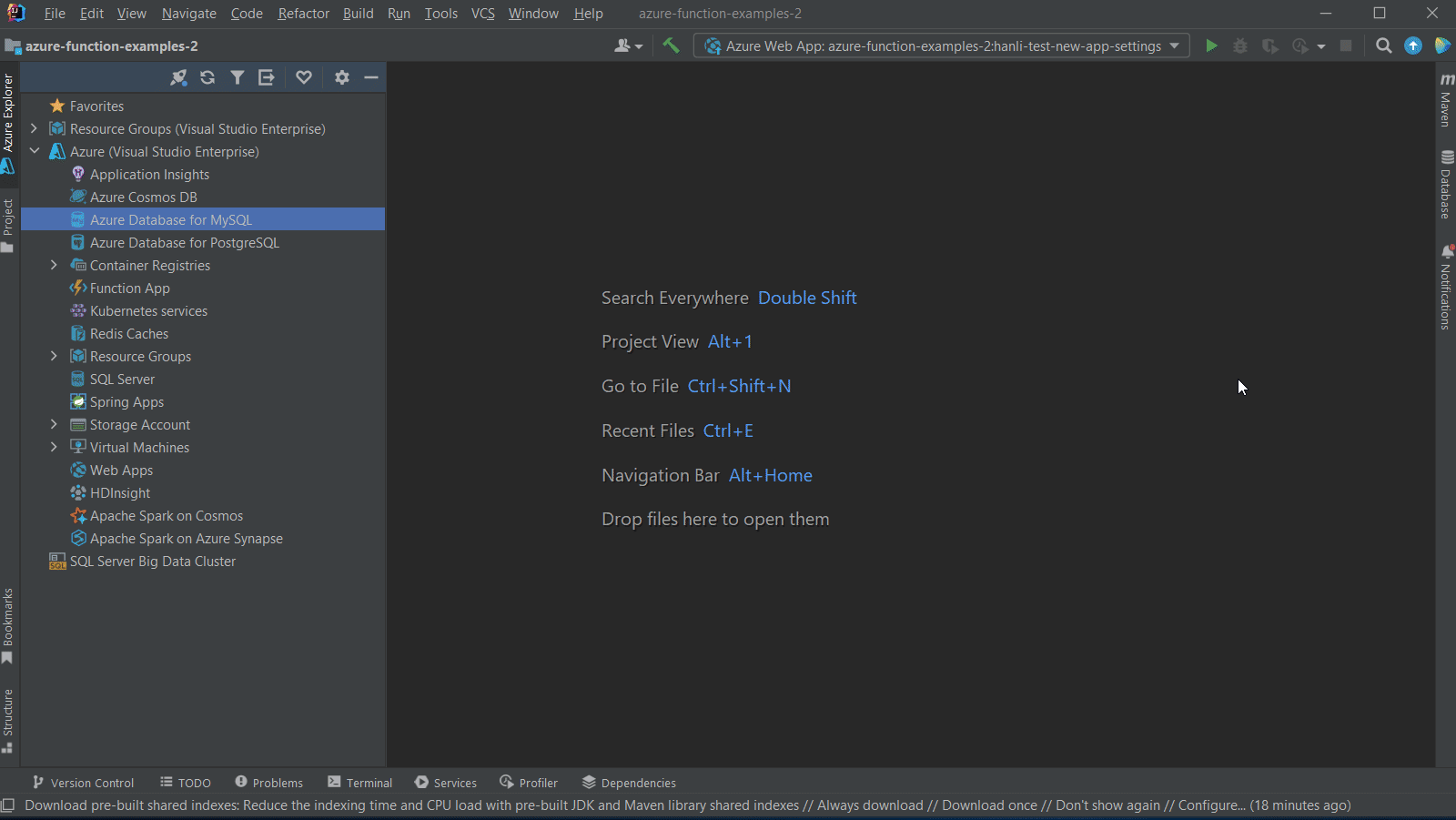Expand the profiler run options arrow
Viewport: 1456px width, 820px height.
pos(1321,46)
